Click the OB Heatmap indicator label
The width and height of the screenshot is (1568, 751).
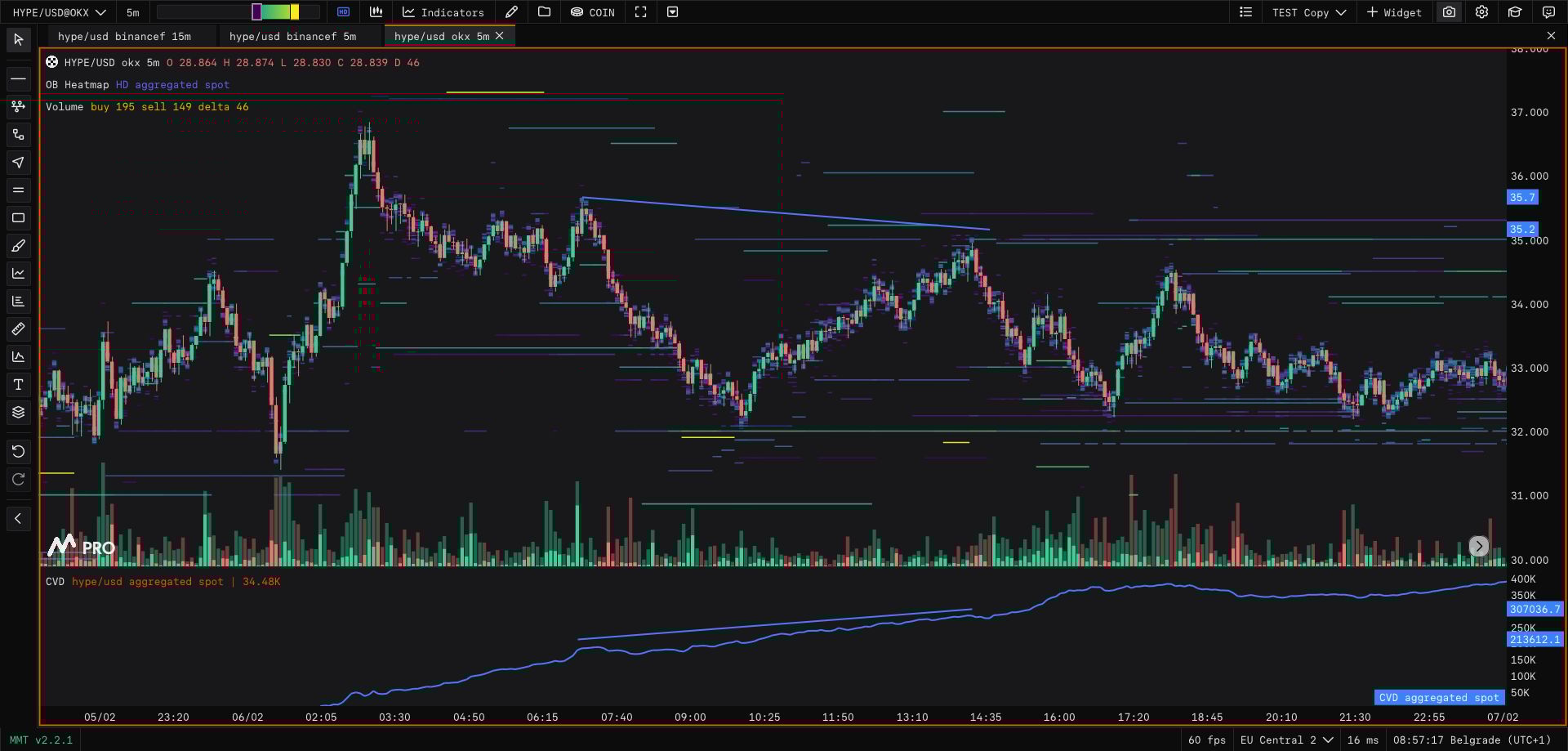click(x=77, y=85)
